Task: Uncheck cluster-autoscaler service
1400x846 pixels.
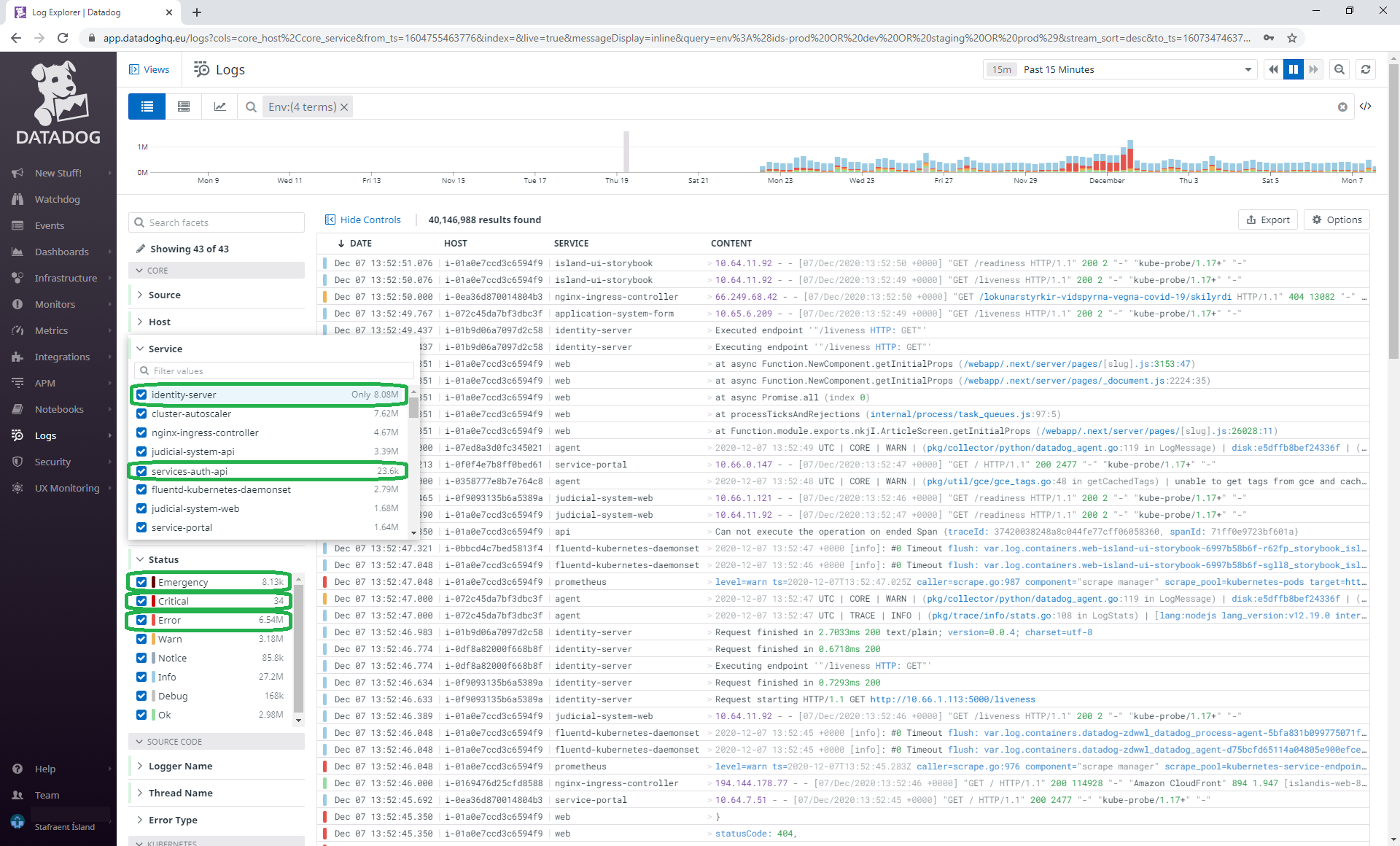Action: coord(141,414)
